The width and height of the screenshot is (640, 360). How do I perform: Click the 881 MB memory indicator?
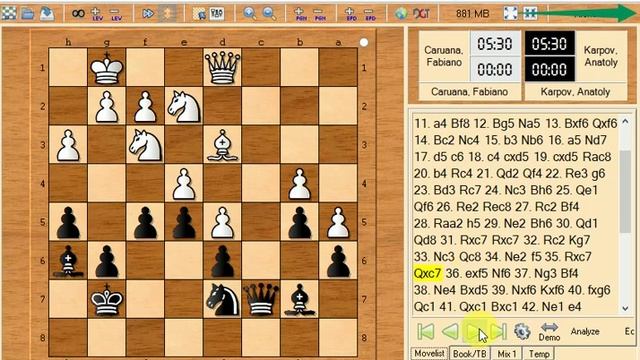[x=472, y=14]
